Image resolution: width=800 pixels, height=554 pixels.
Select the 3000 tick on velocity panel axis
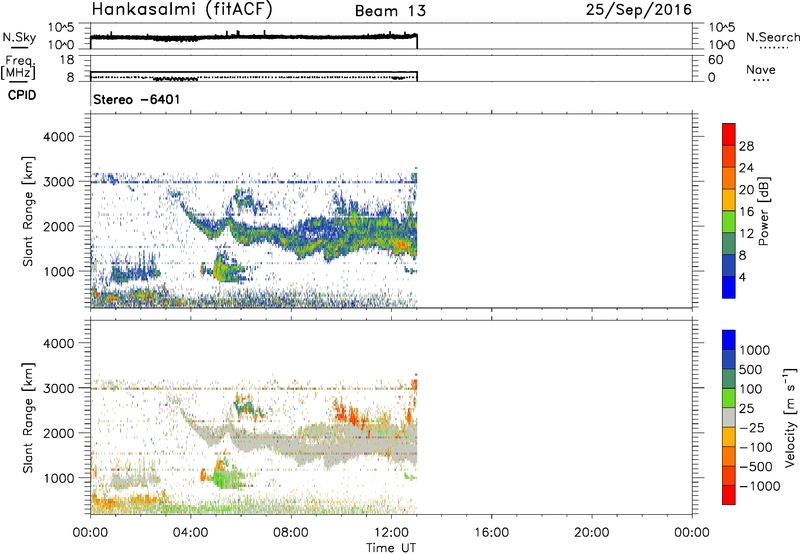tap(59, 388)
